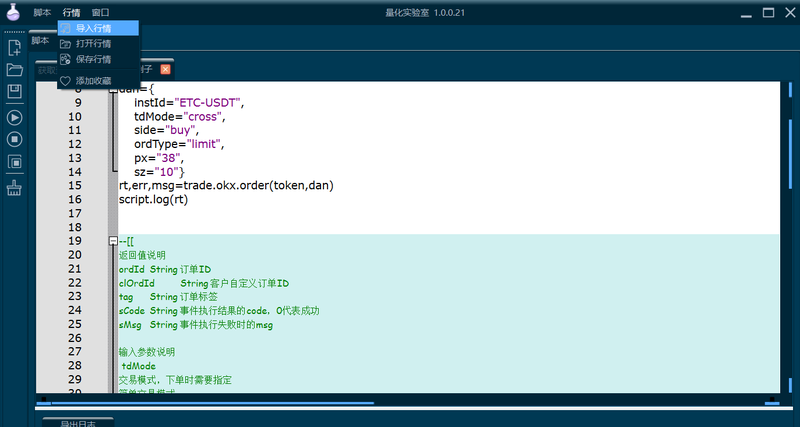Run the script with the play icon
Viewport: 800px width, 427px height.
(14, 117)
